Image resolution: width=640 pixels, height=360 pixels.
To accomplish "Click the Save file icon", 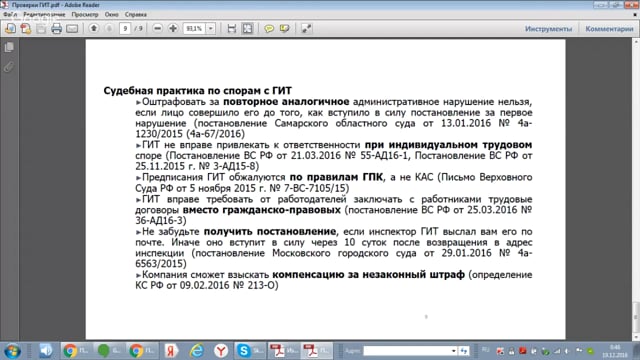I will click(x=41, y=29).
